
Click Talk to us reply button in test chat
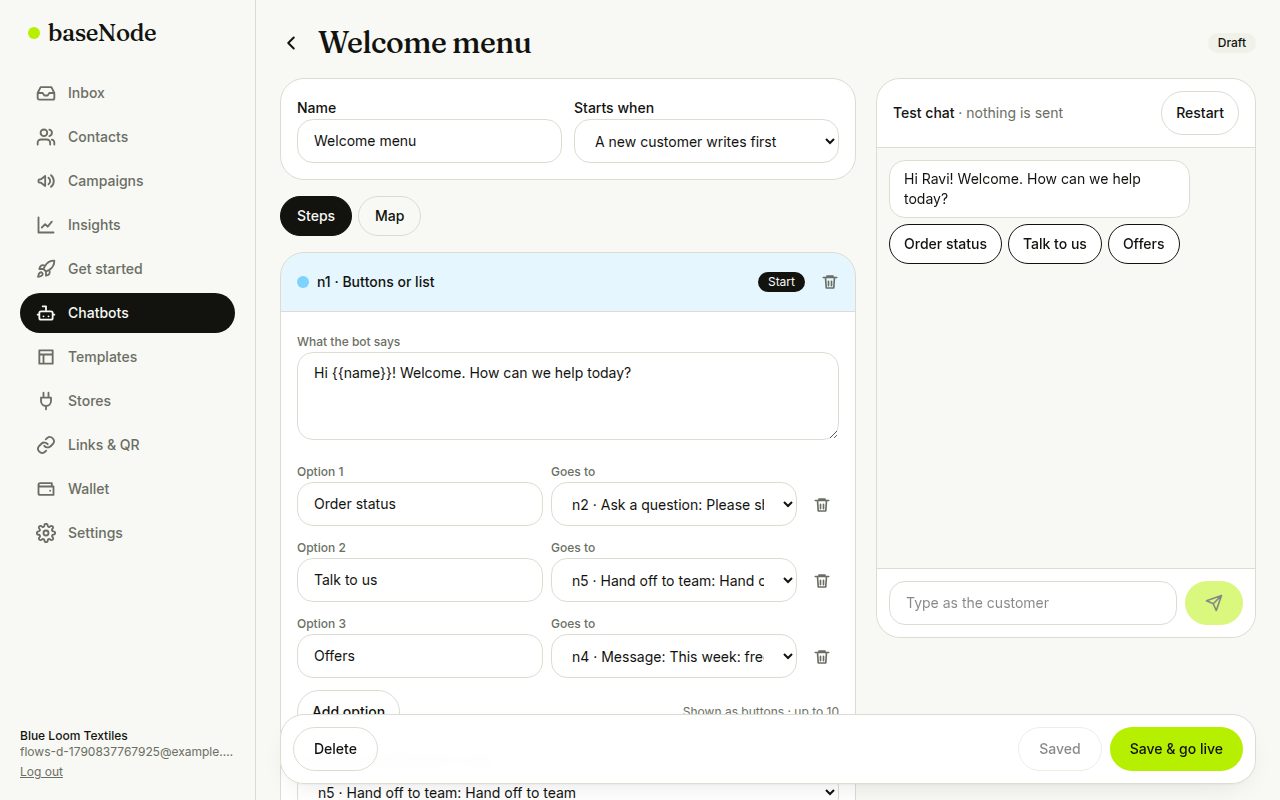coord(1055,244)
